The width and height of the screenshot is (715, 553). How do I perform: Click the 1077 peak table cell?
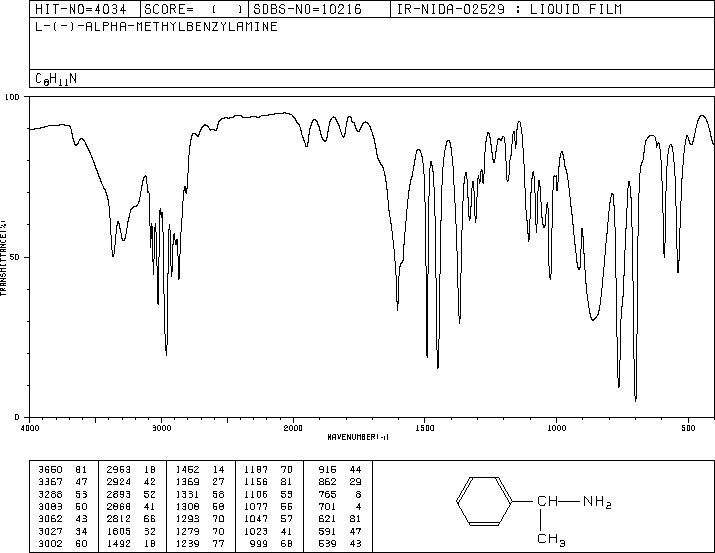tap(256, 506)
